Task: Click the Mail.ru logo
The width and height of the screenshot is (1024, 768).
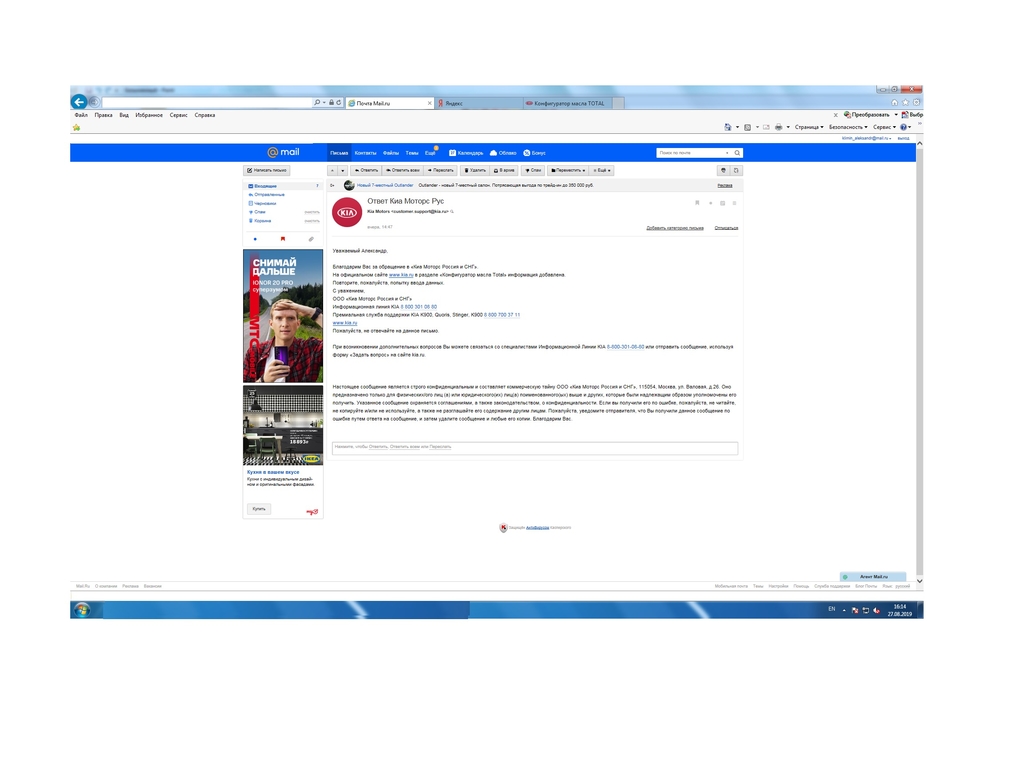Action: [x=283, y=152]
